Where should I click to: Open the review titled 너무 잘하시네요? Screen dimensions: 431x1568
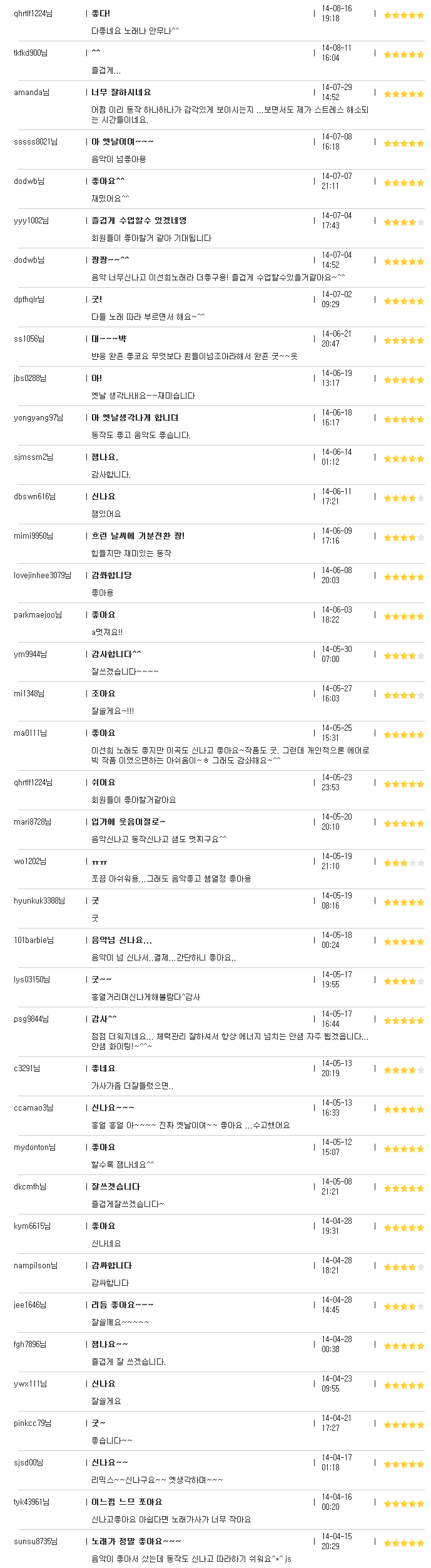coord(121,92)
